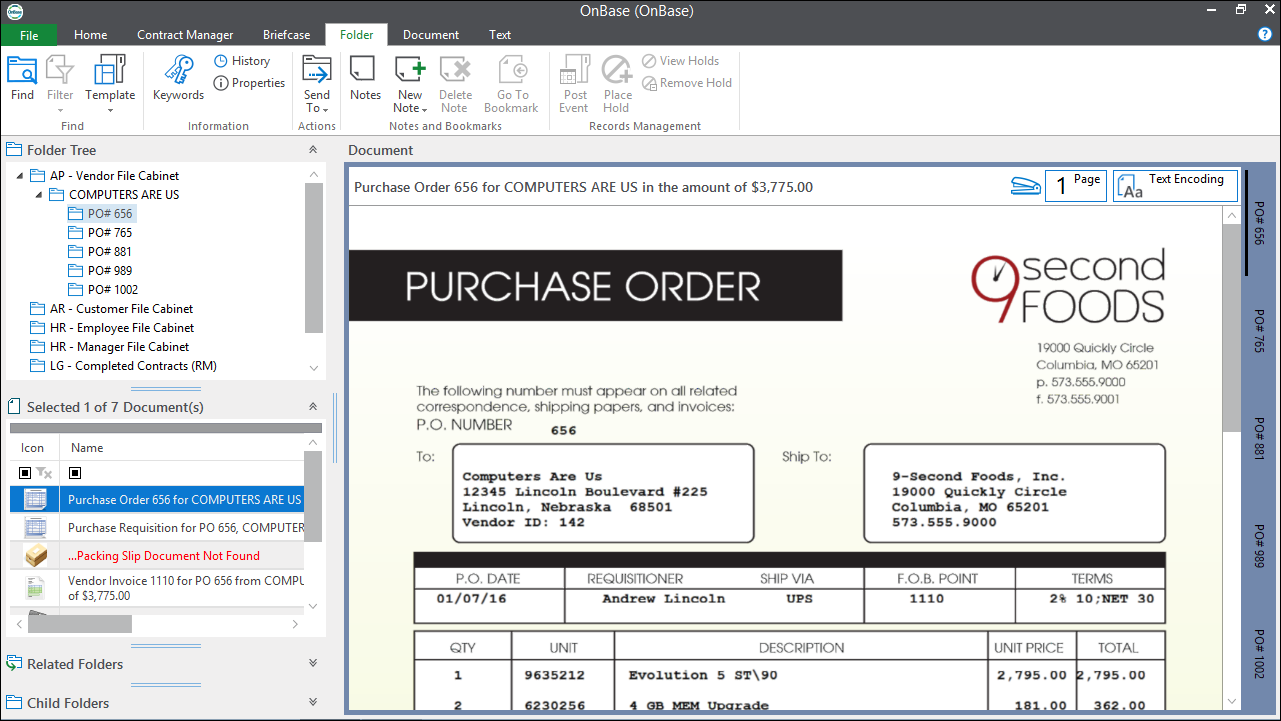Image resolution: width=1281 pixels, height=721 pixels.
Task: Switch to the Home tab
Action: tap(90, 35)
